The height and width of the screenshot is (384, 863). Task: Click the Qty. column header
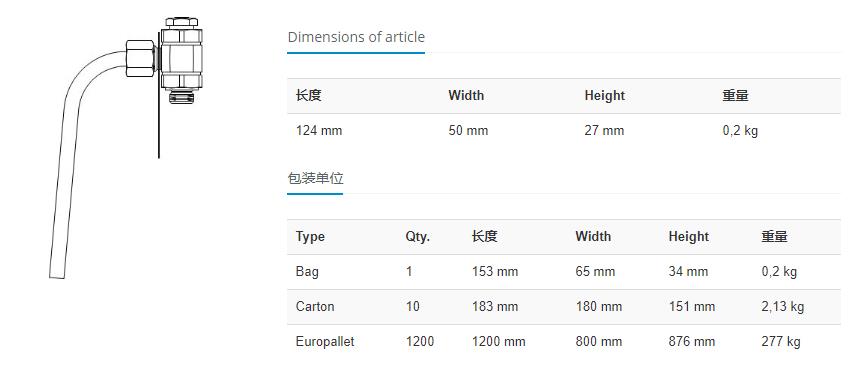pyautogui.click(x=418, y=237)
